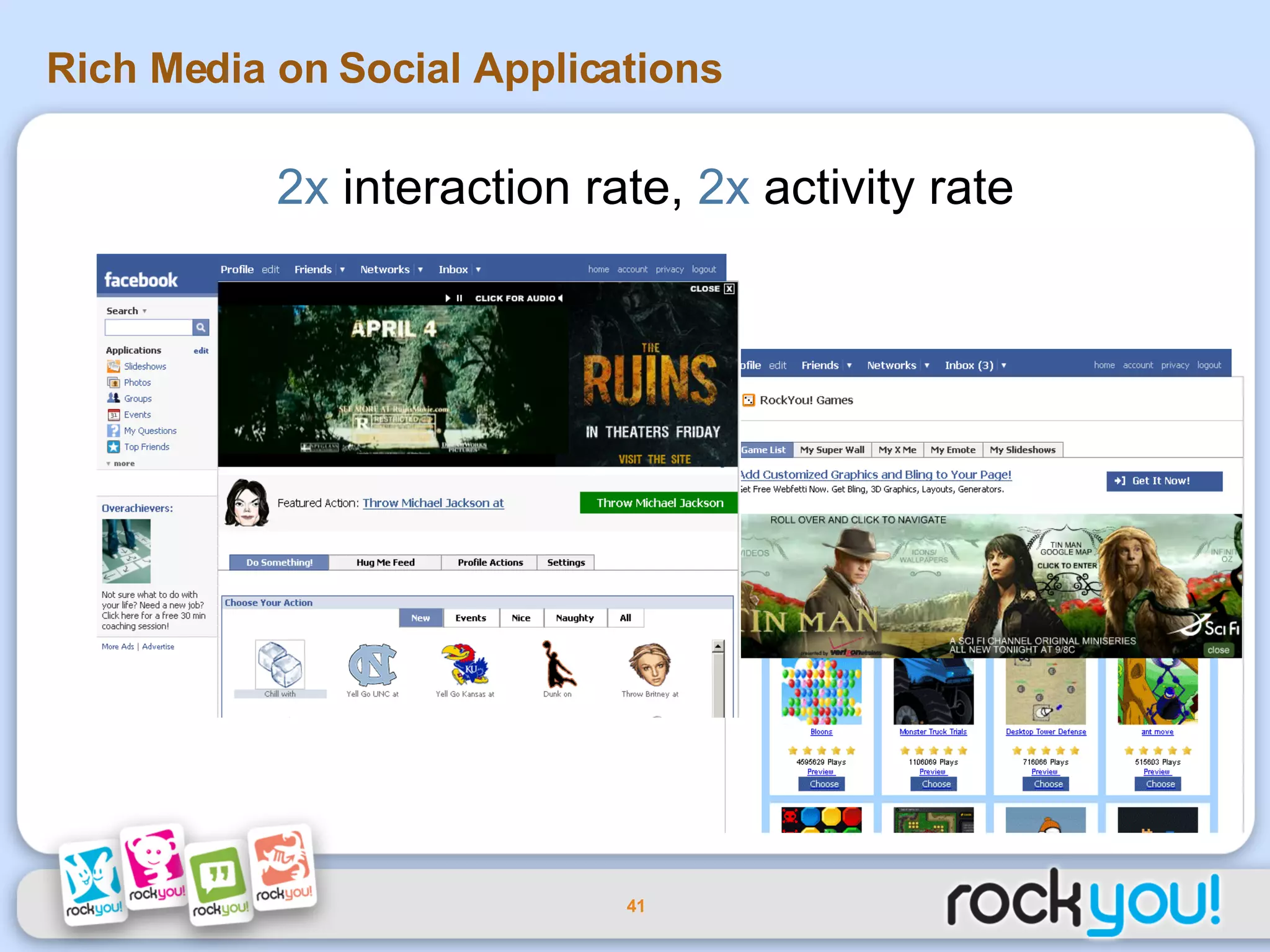Open the Groups application icon
The height and width of the screenshot is (952, 1270).
(113, 398)
